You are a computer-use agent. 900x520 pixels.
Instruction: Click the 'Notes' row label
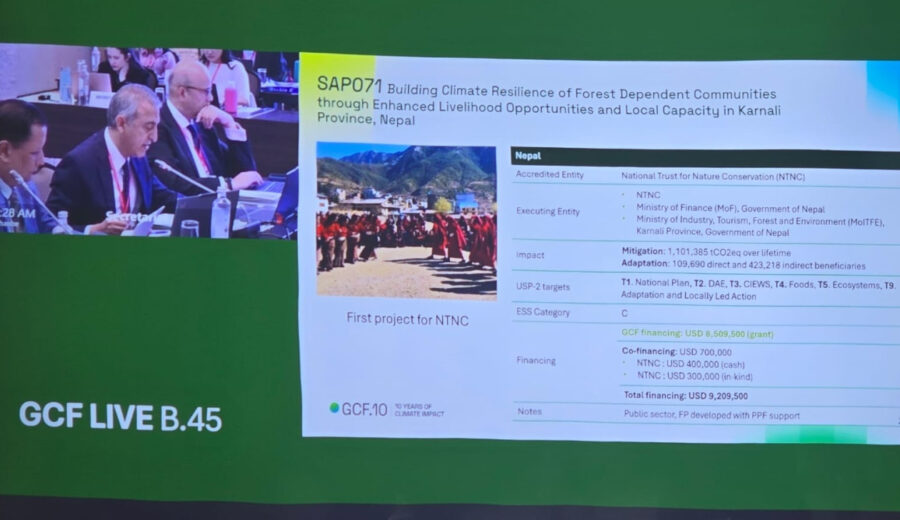529,412
